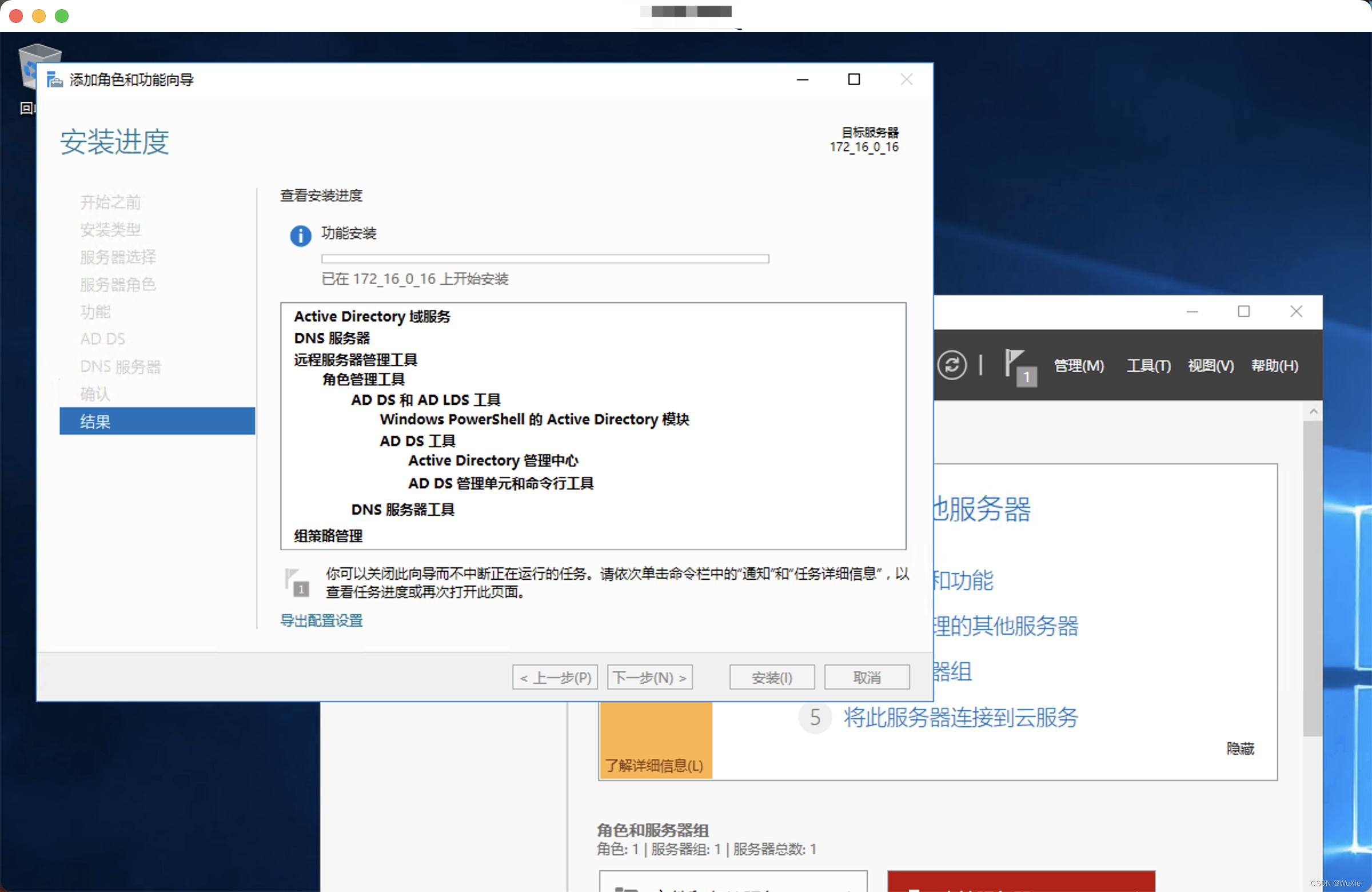Image resolution: width=1372 pixels, height=892 pixels.
Task: Maximize the Server Manager window
Action: click(1243, 312)
